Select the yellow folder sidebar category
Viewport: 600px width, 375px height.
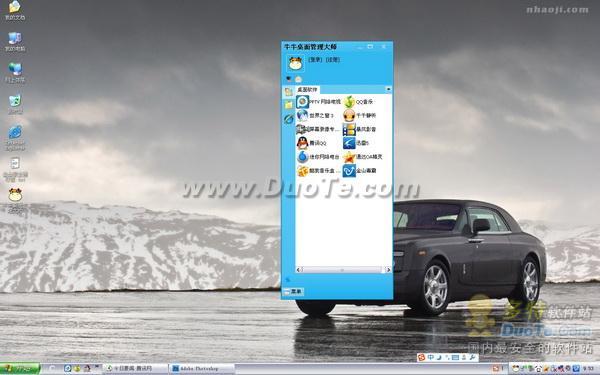pyautogui.click(x=289, y=105)
